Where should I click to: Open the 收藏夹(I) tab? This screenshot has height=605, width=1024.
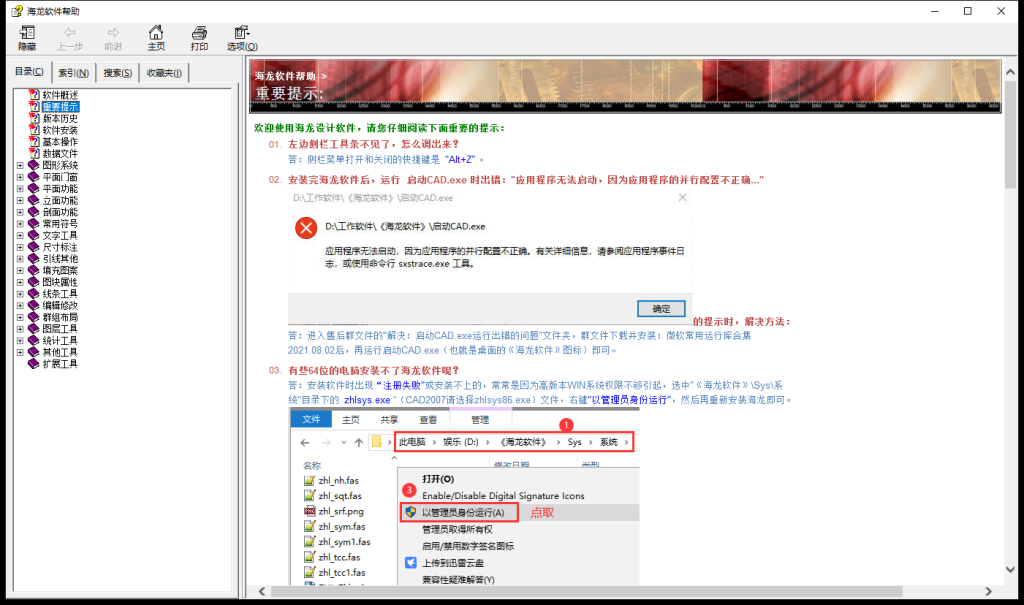click(164, 73)
